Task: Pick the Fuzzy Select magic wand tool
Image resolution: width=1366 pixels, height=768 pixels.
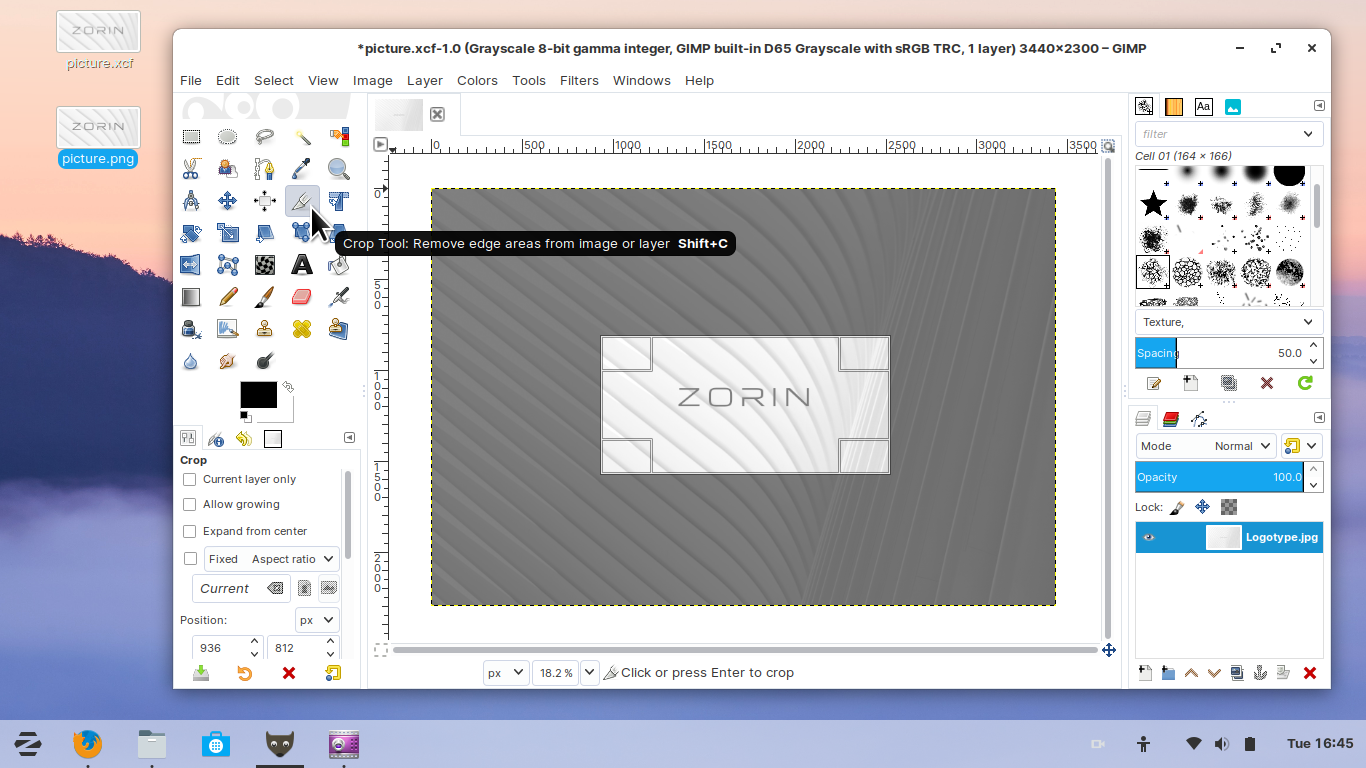Action: 302,137
